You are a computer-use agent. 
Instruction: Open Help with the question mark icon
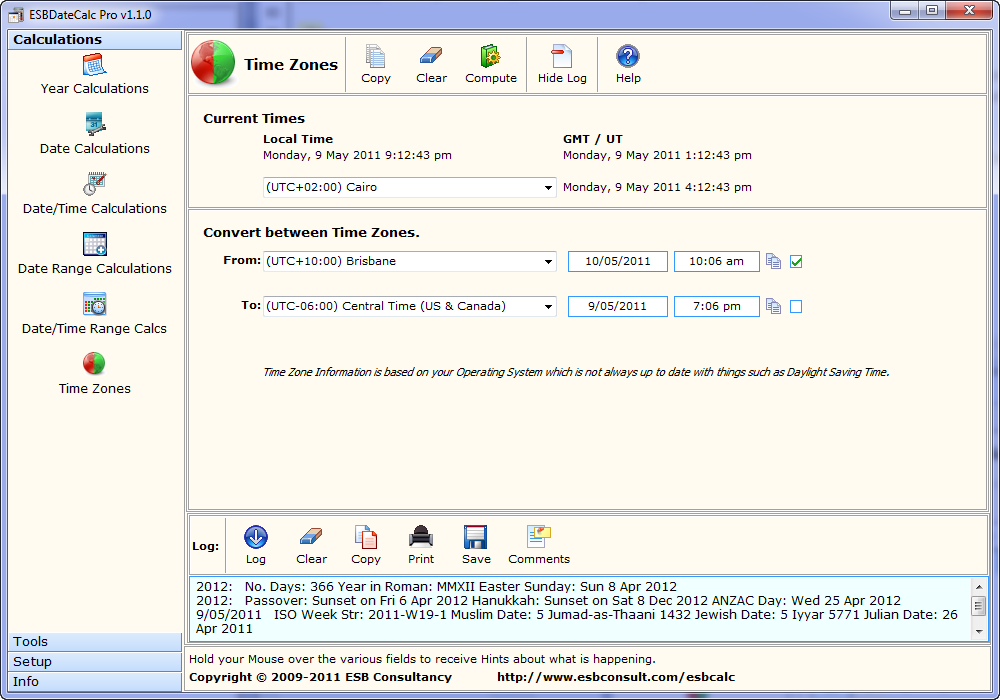pyautogui.click(x=628, y=64)
